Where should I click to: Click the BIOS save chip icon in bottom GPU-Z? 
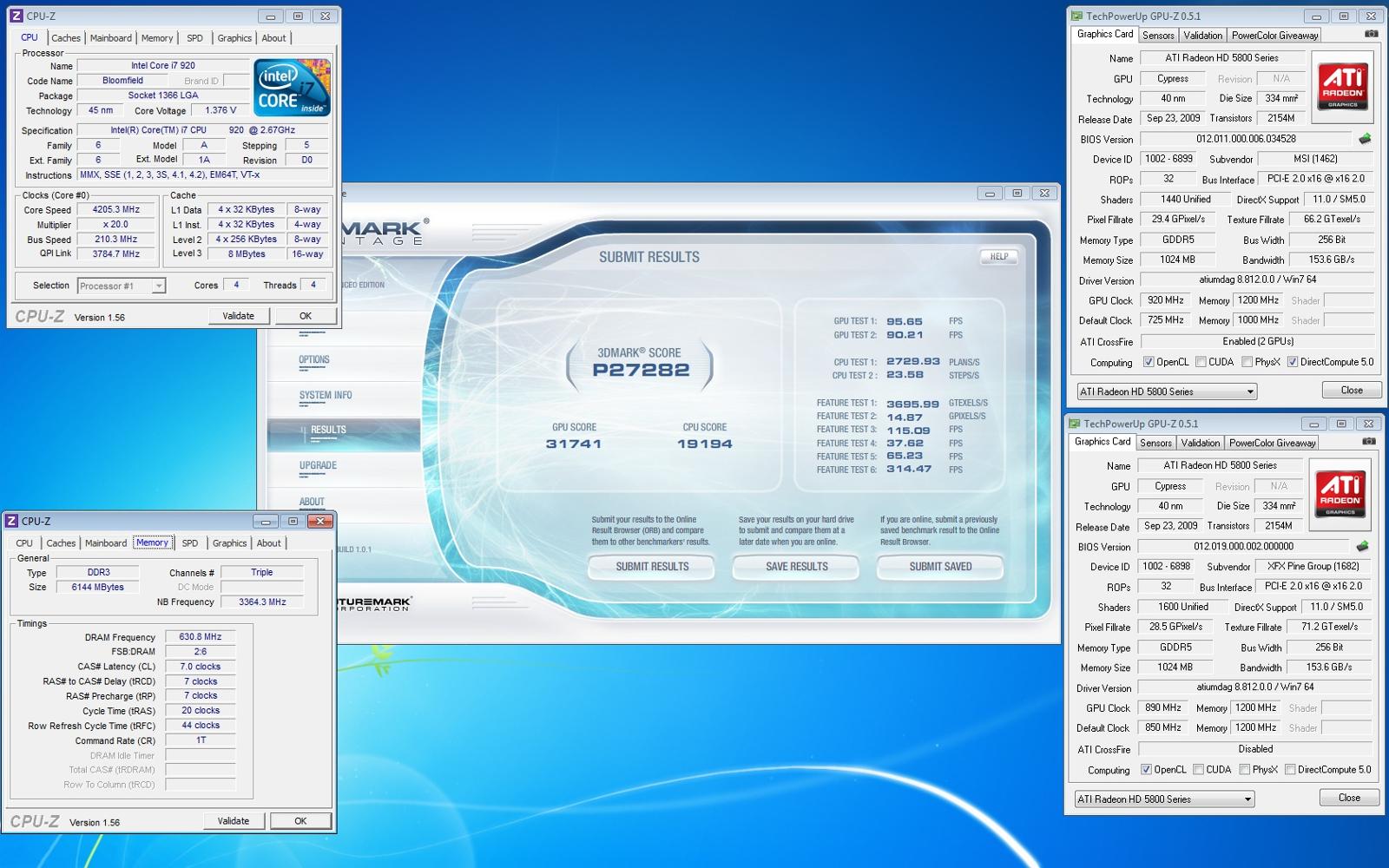pyautogui.click(x=1362, y=547)
